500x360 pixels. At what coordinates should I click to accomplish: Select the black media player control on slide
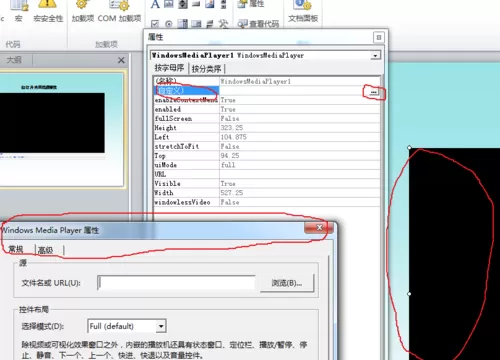[454, 253]
